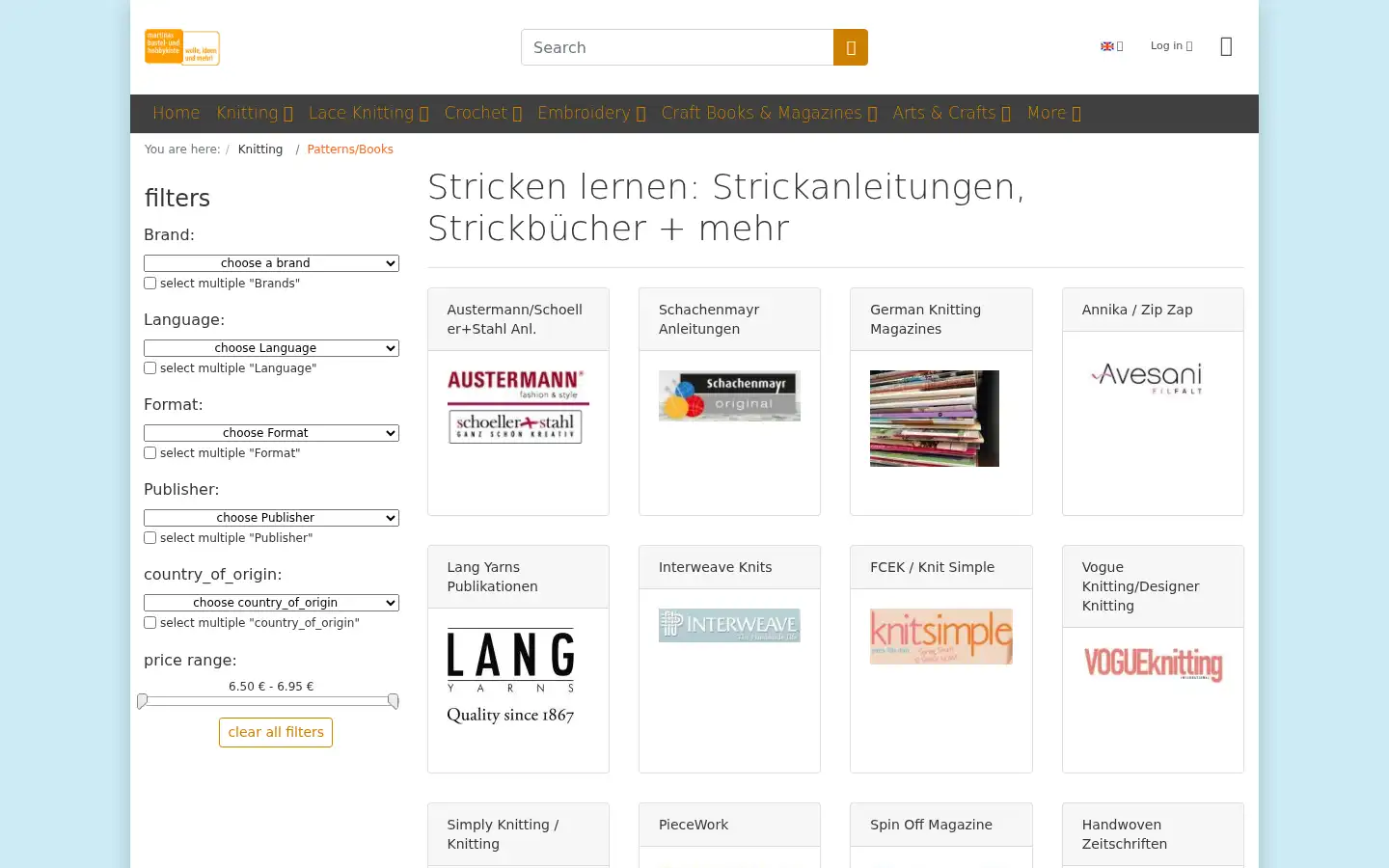The image size is (1389, 868).
Task: Open Simply Knitting / Knitting category
Action: pyautogui.click(x=503, y=834)
